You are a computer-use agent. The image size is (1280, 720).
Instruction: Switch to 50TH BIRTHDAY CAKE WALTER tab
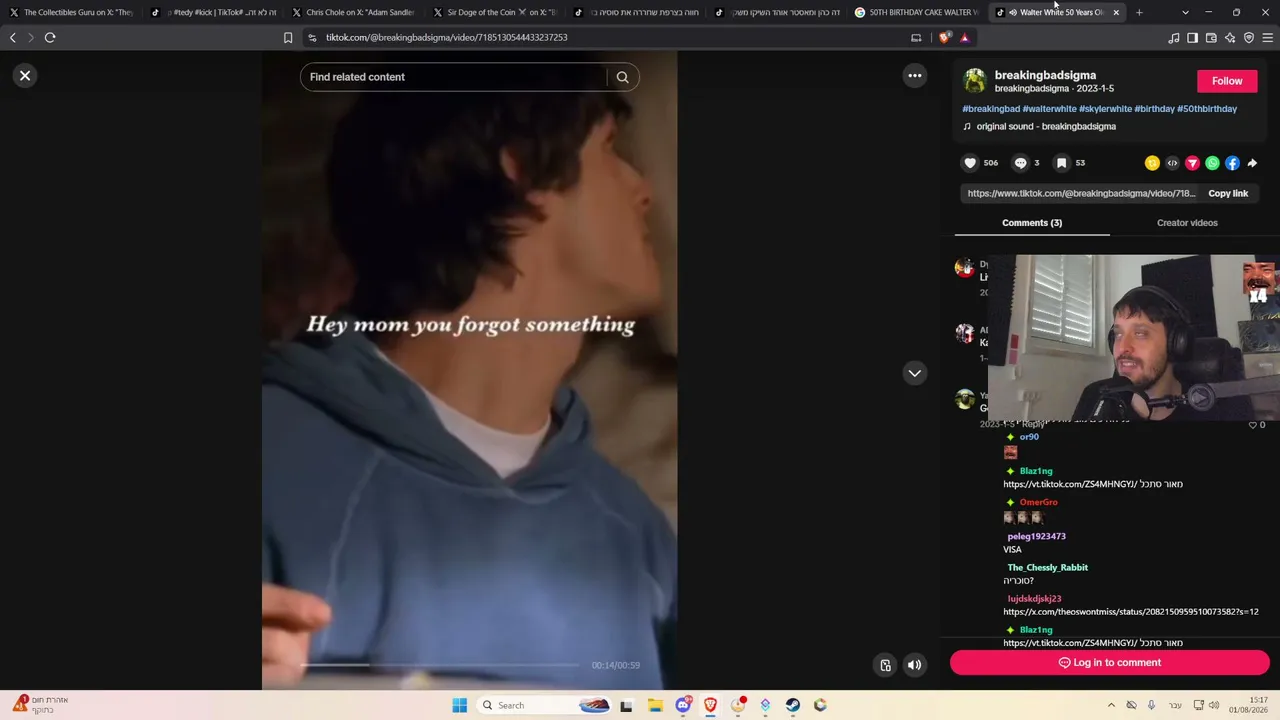[916, 12]
